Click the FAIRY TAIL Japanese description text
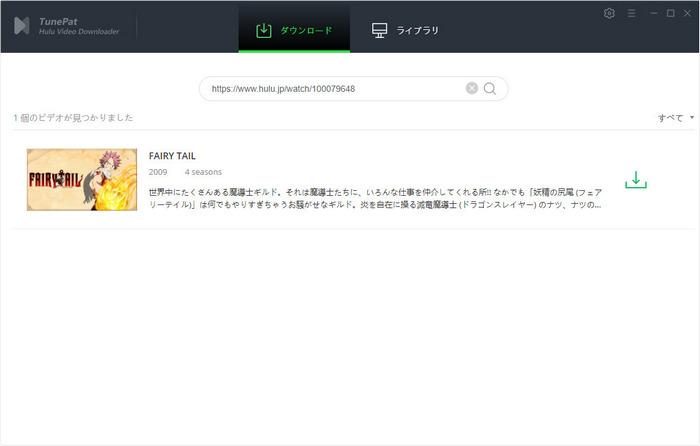Screen dimensions: 700x446 [x=375, y=198]
